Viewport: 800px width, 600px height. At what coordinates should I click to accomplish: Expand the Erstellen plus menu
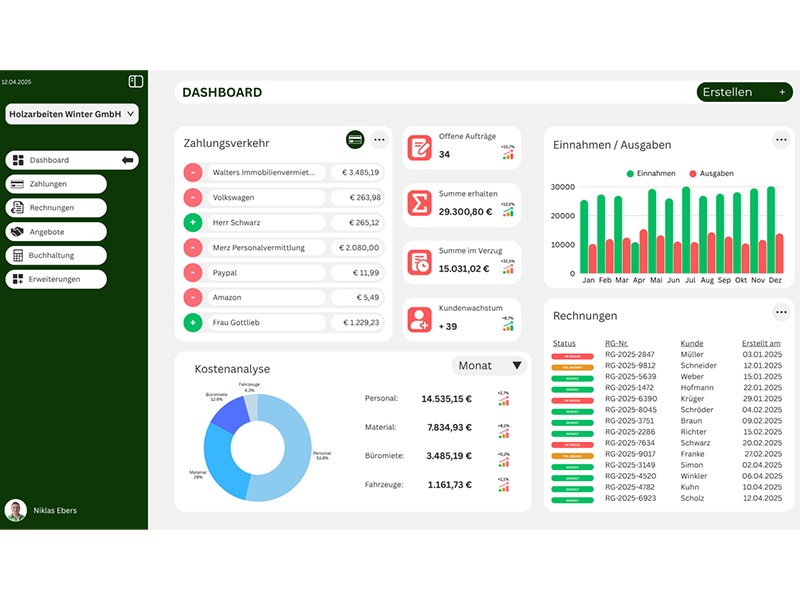pos(782,92)
